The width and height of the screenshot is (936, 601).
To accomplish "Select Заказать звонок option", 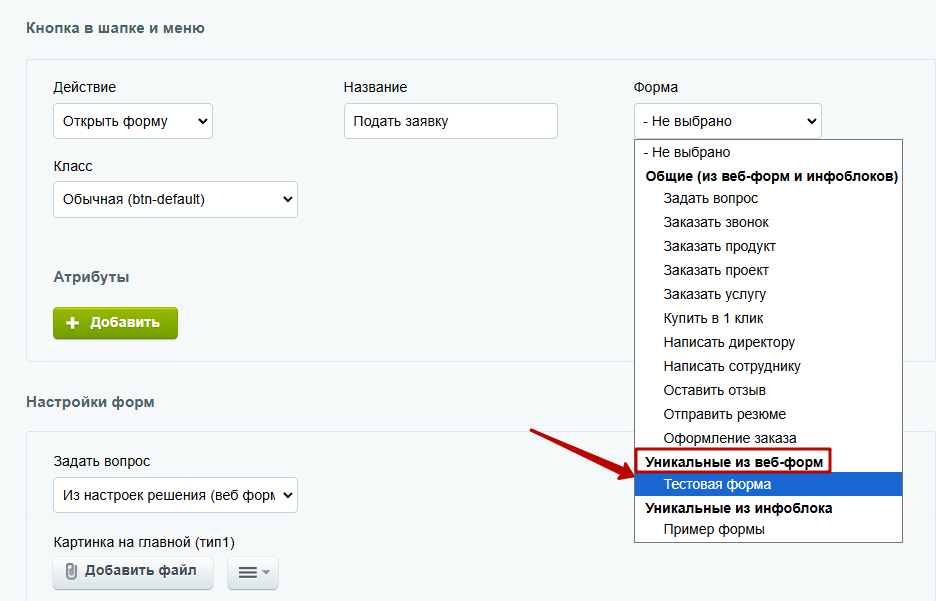I will tap(716, 222).
